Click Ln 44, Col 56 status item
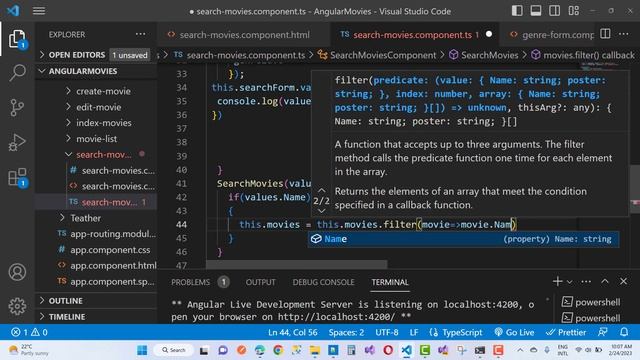 (293, 332)
